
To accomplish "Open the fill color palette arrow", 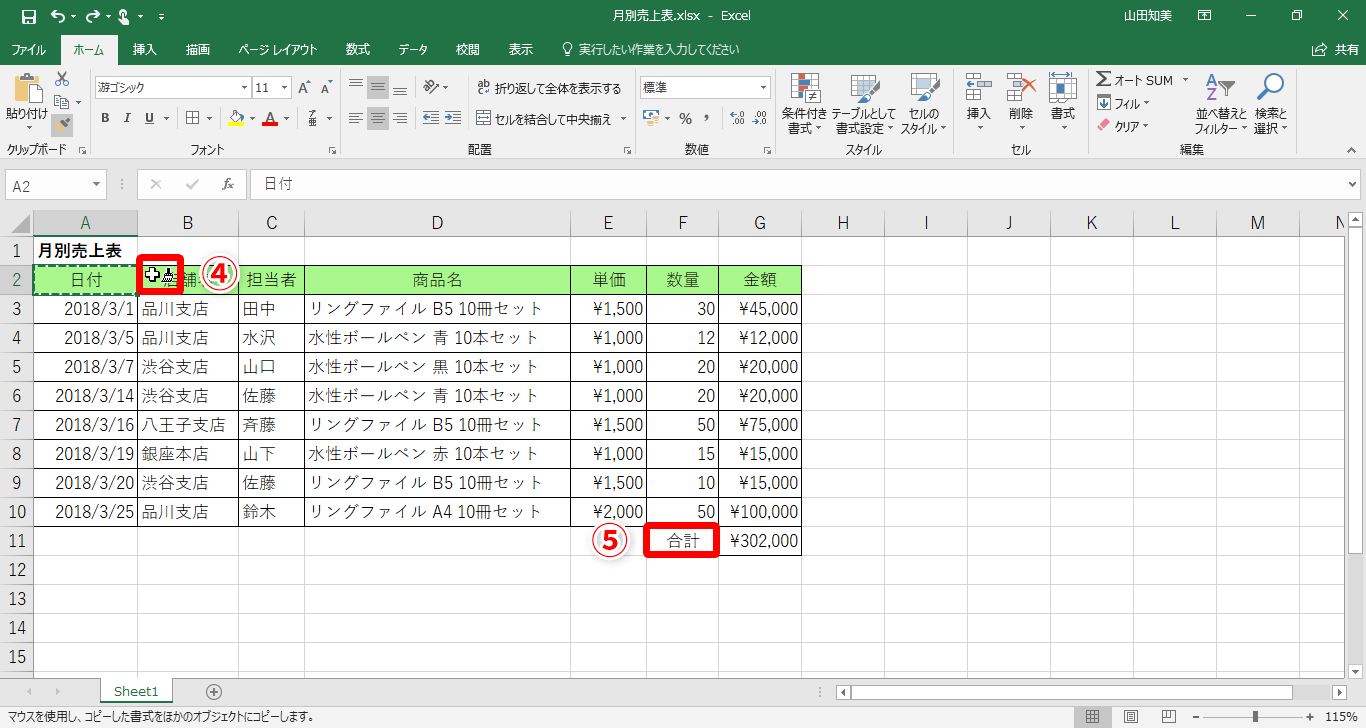I will pyautogui.click(x=250, y=119).
